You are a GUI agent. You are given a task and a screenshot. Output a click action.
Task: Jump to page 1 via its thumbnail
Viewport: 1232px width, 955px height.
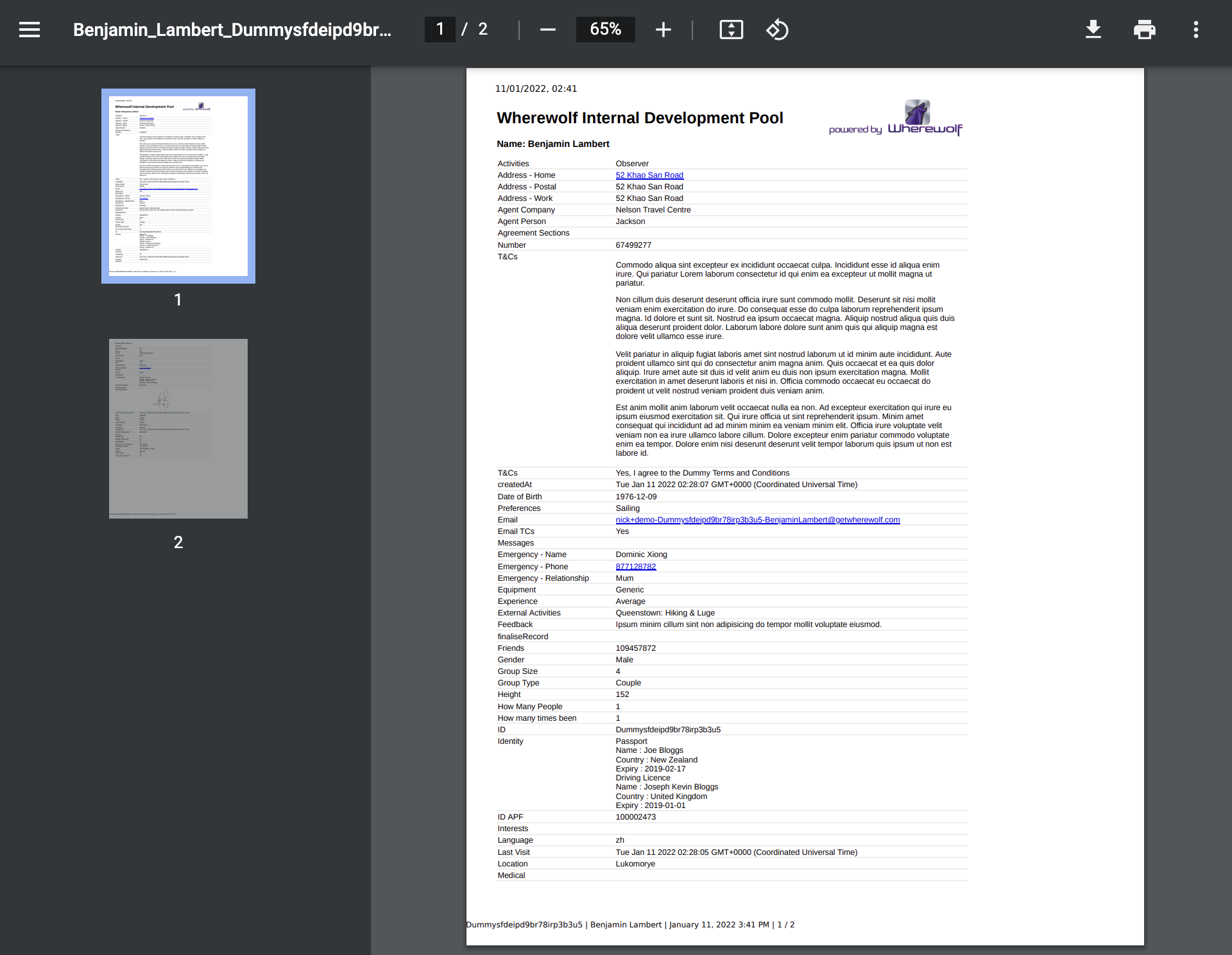[178, 186]
